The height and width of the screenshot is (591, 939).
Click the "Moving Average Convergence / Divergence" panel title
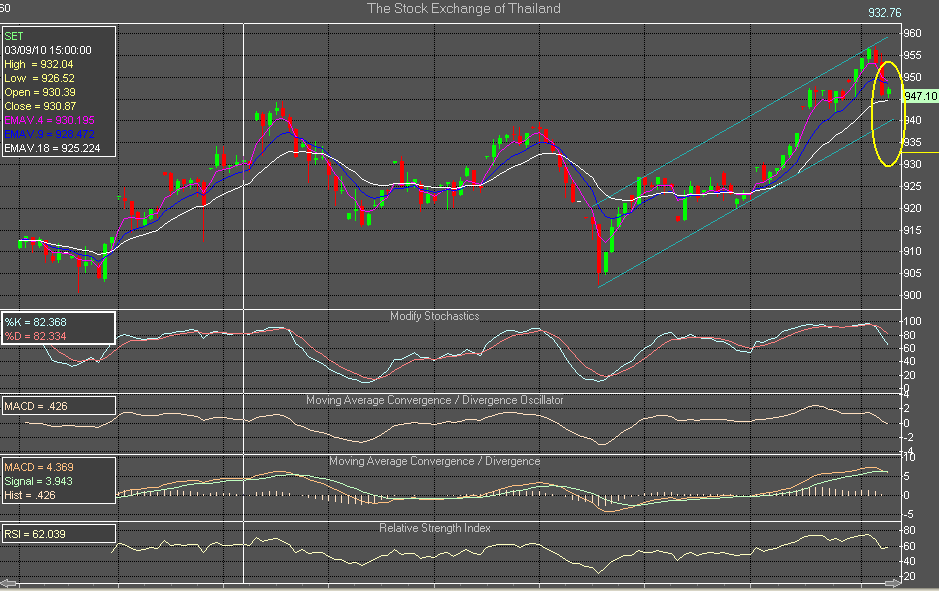pos(435,461)
